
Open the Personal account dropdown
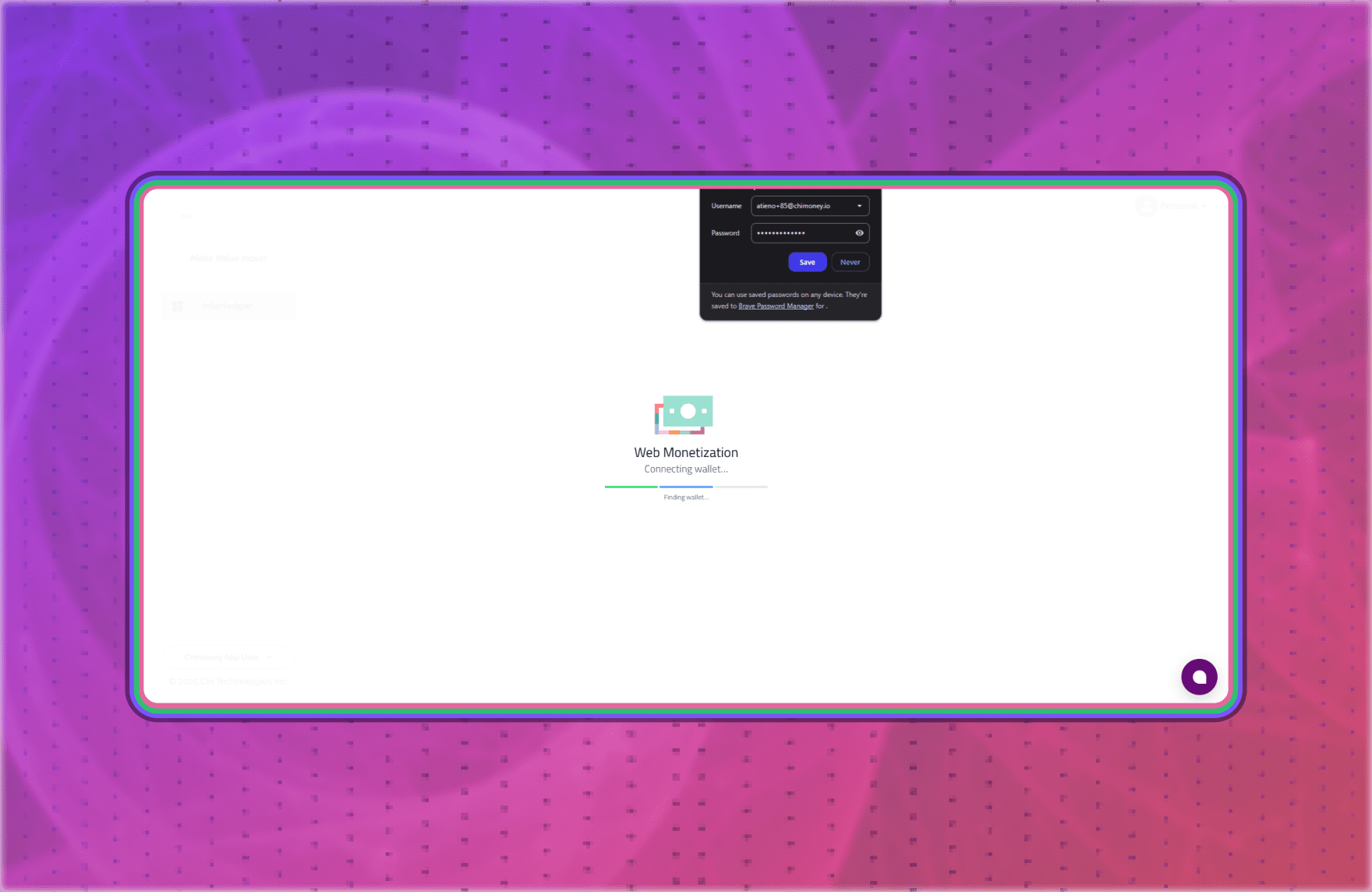coord(1182,206)
